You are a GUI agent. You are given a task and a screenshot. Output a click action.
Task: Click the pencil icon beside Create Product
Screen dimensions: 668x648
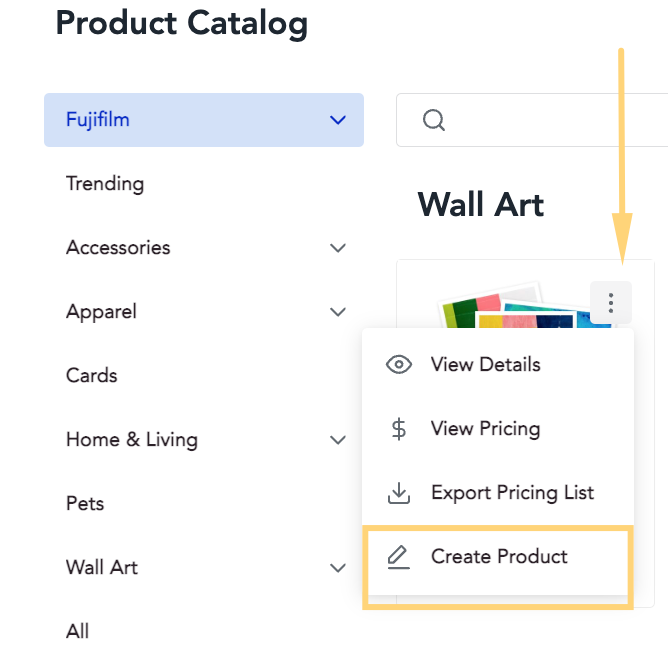[x=398, y=557]
